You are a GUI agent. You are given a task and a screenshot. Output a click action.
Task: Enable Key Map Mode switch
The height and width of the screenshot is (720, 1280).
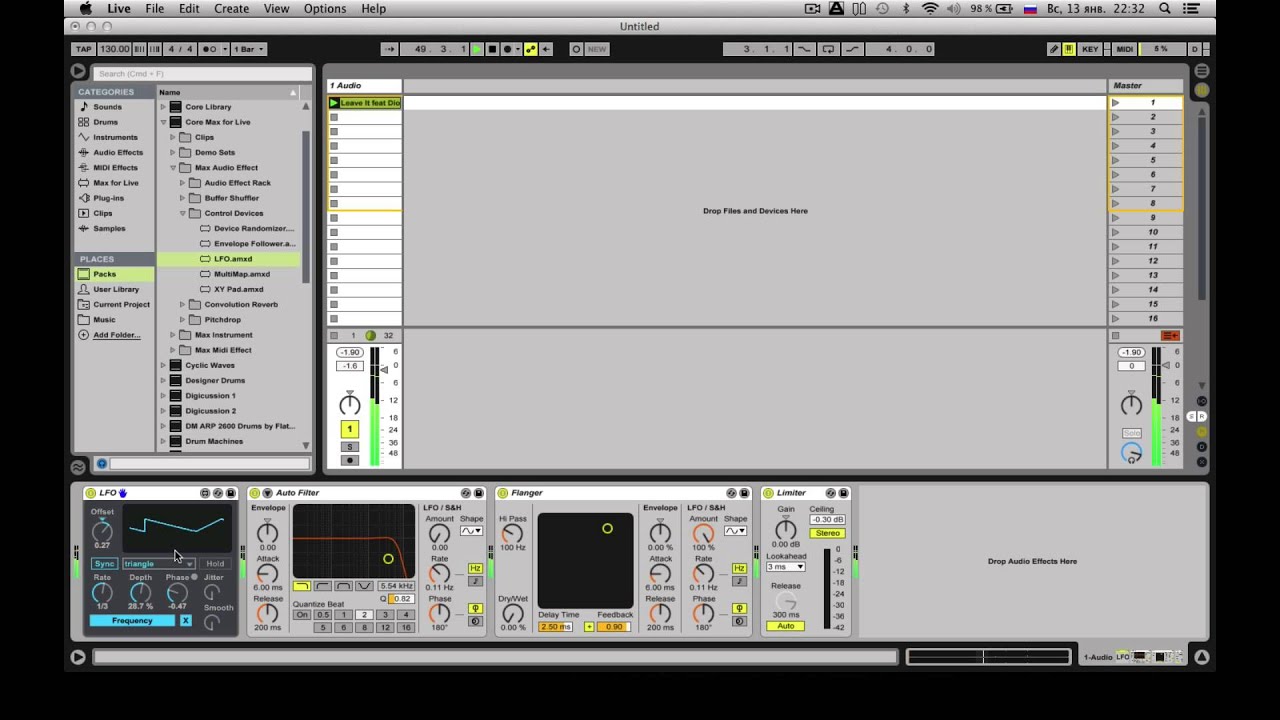coord(1090,49)
